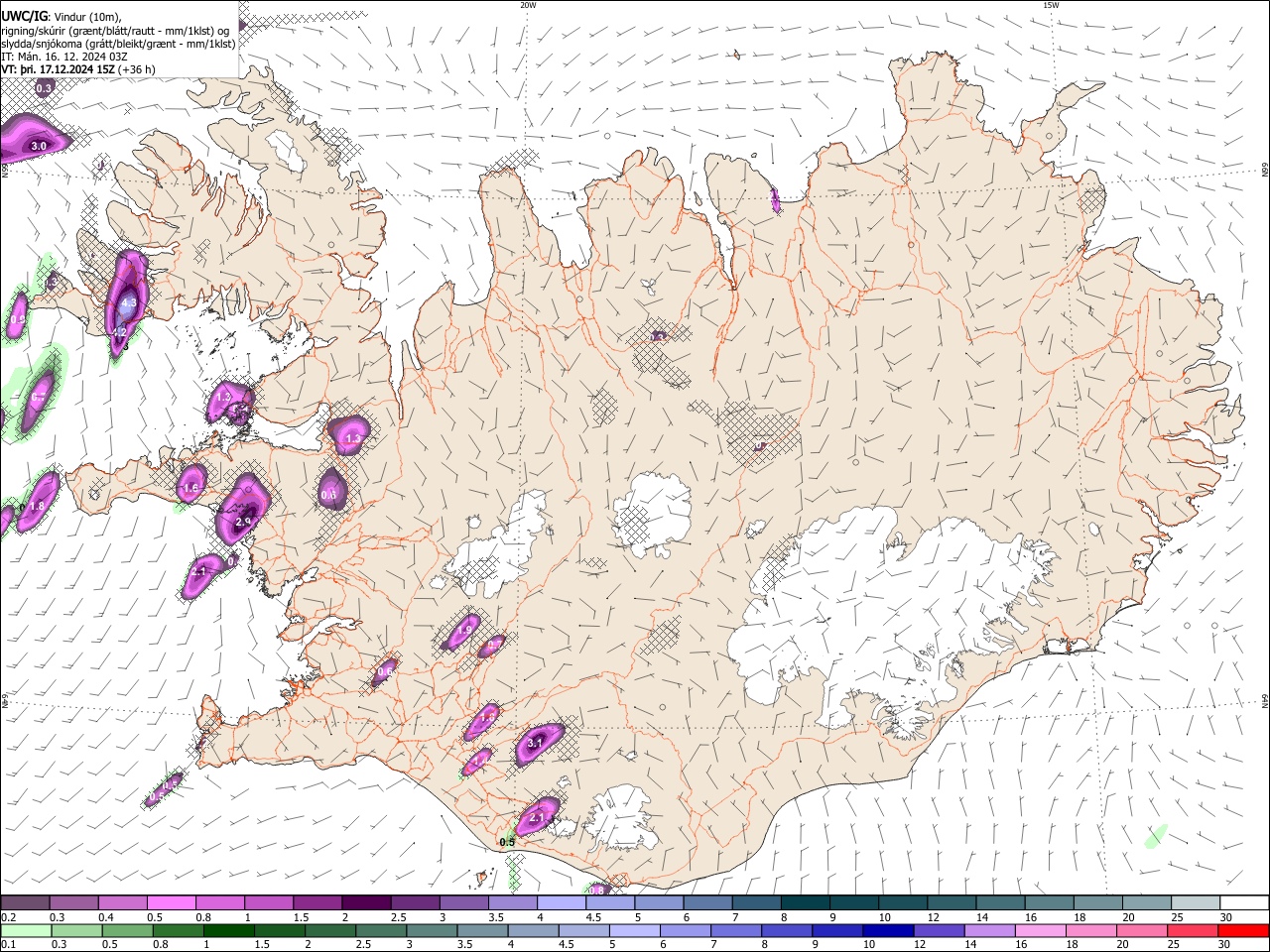Select the 'Vindur (10m)' header label

point(87,16)
